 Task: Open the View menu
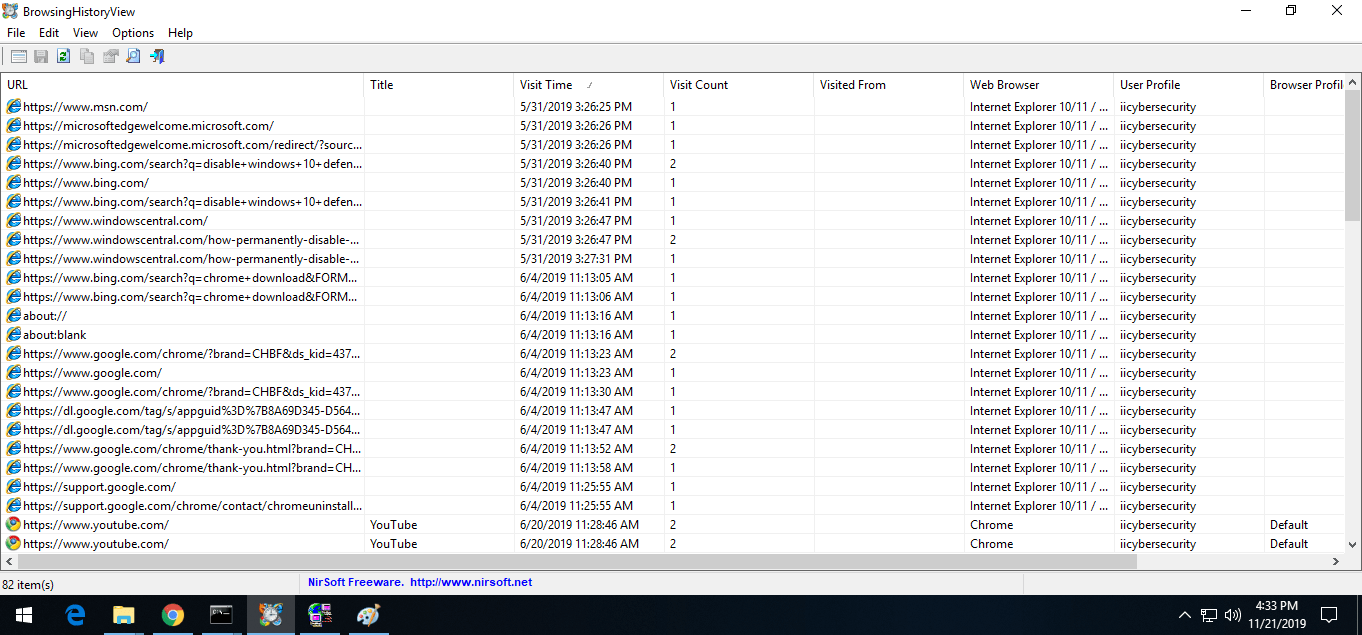click(x=86, y=33)
